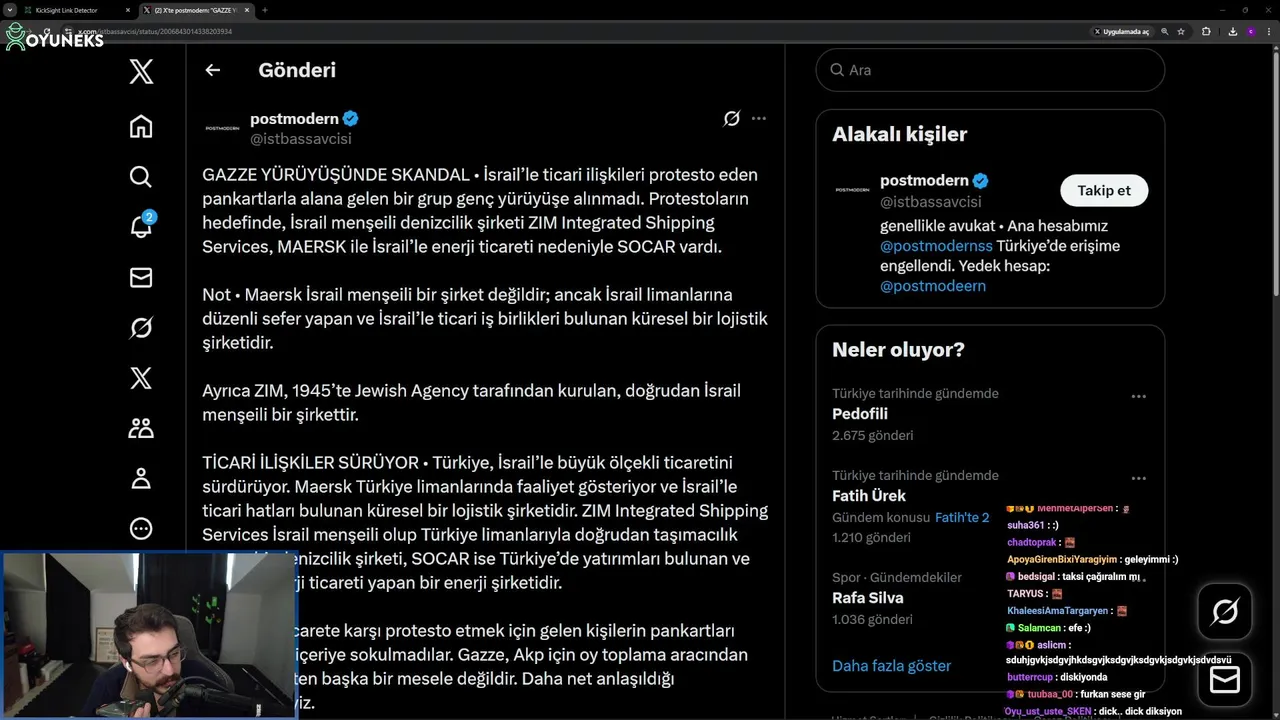
Task: Open the @postmodeern backup account link
Action: pos(933,286)
